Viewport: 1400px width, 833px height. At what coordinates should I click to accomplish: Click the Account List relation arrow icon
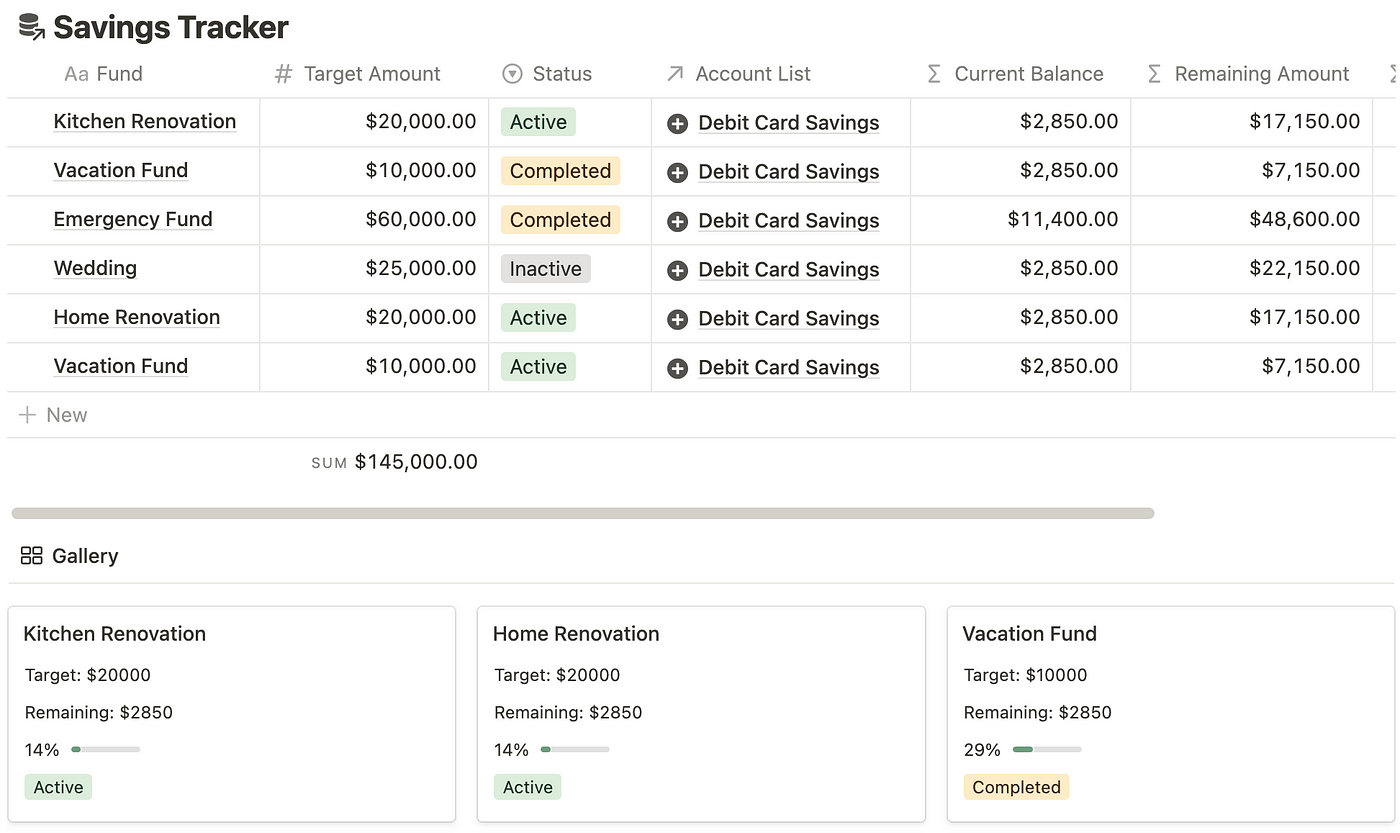pos(675,74)
